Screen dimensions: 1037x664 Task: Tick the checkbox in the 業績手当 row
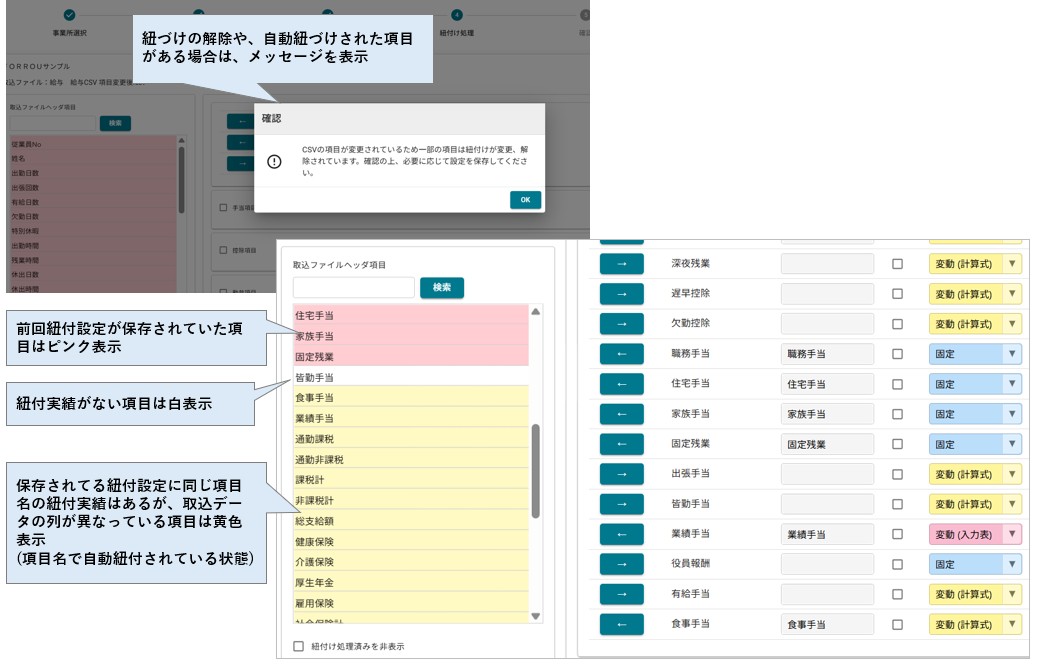point(897,534)
